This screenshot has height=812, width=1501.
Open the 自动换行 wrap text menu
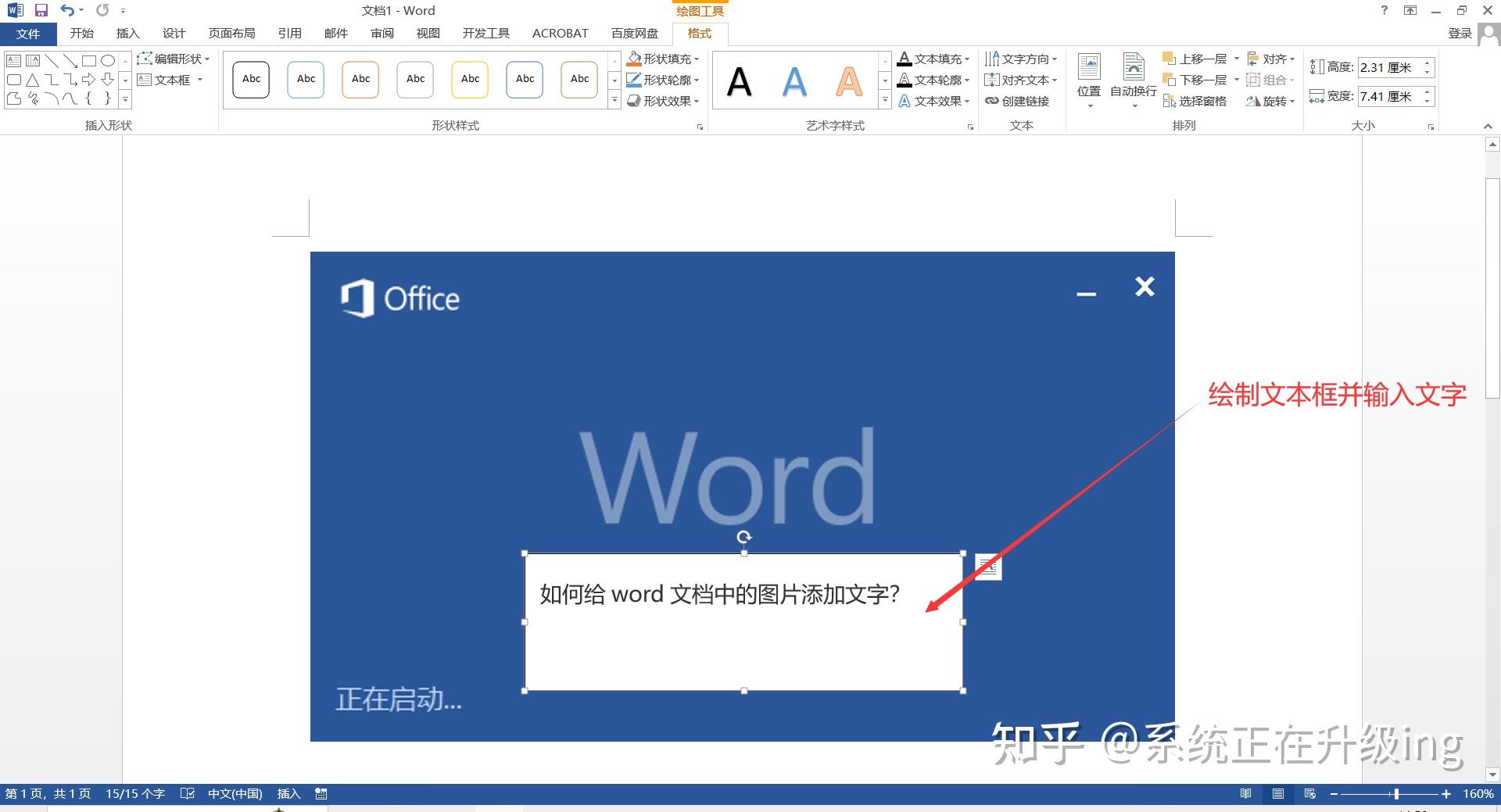click(1134, 80)
